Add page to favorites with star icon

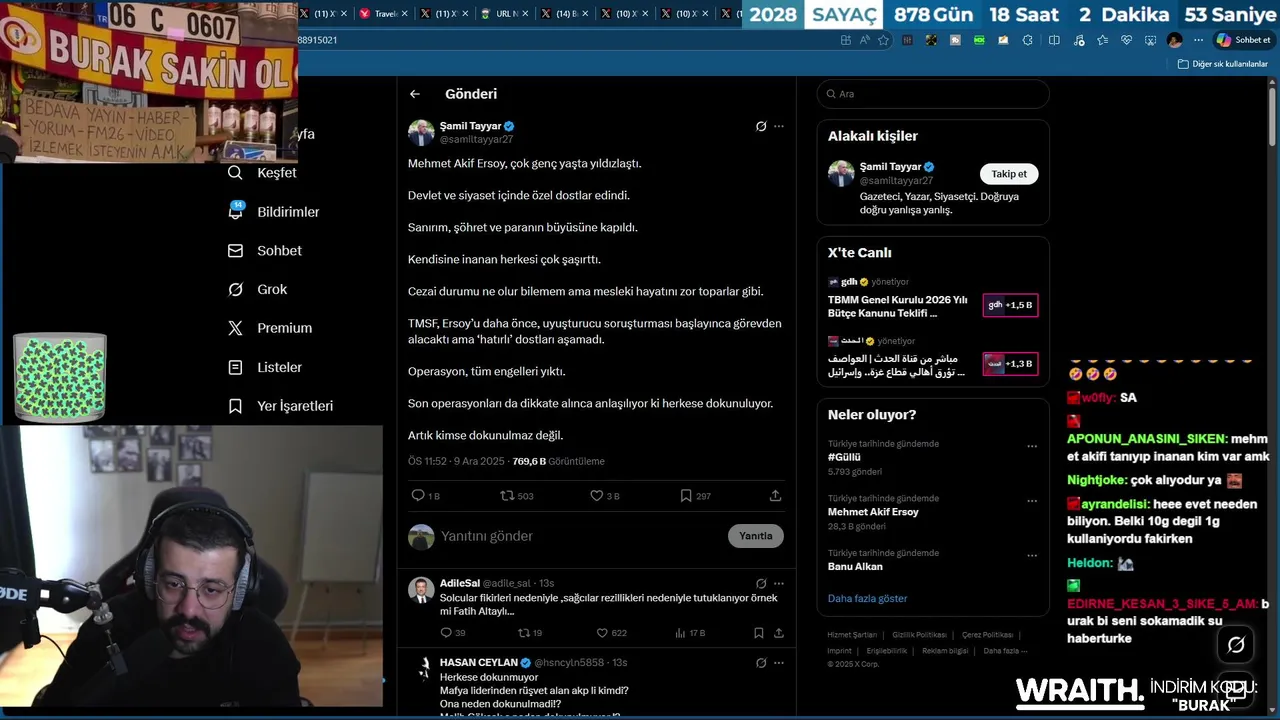tap(883, 40)
